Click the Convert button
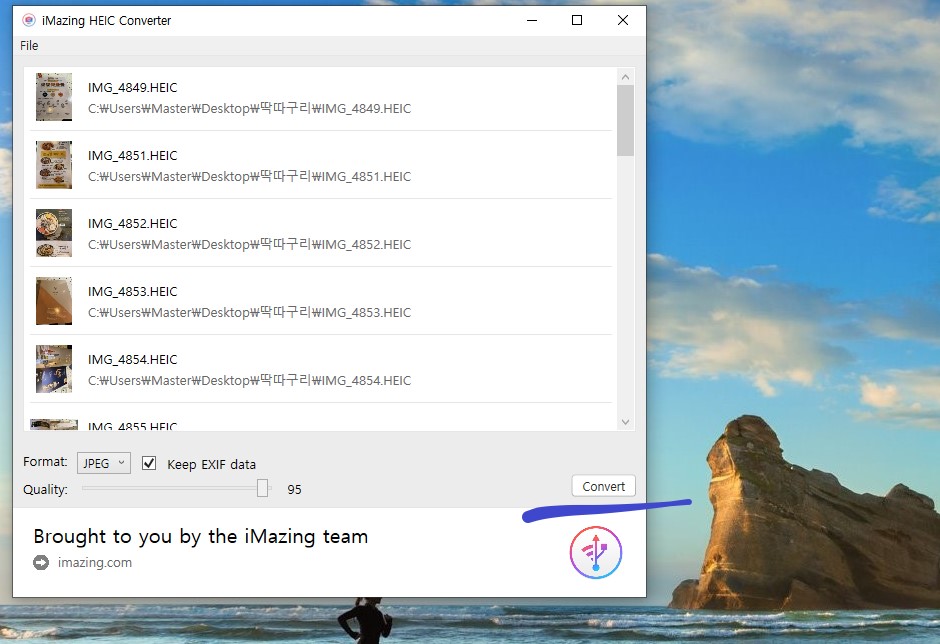940x644 pixels. (x=603, y=486)
